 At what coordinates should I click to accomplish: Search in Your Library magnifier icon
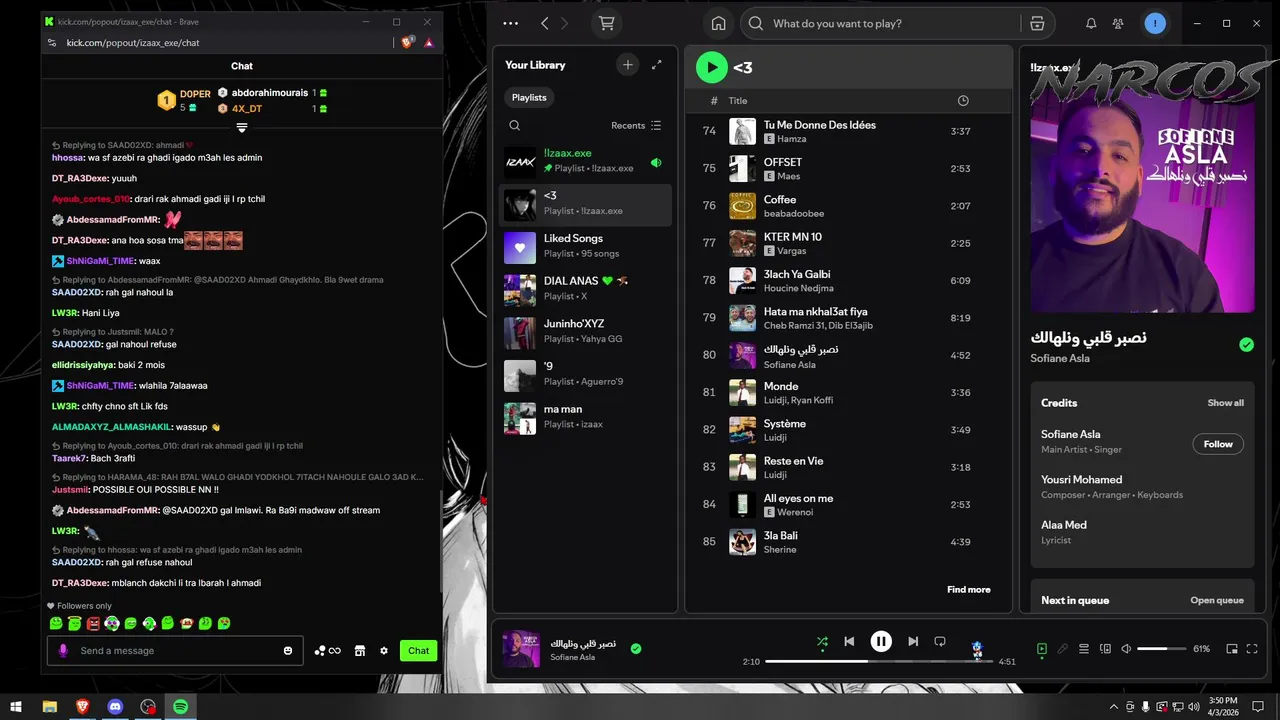(x=514, y=125)
